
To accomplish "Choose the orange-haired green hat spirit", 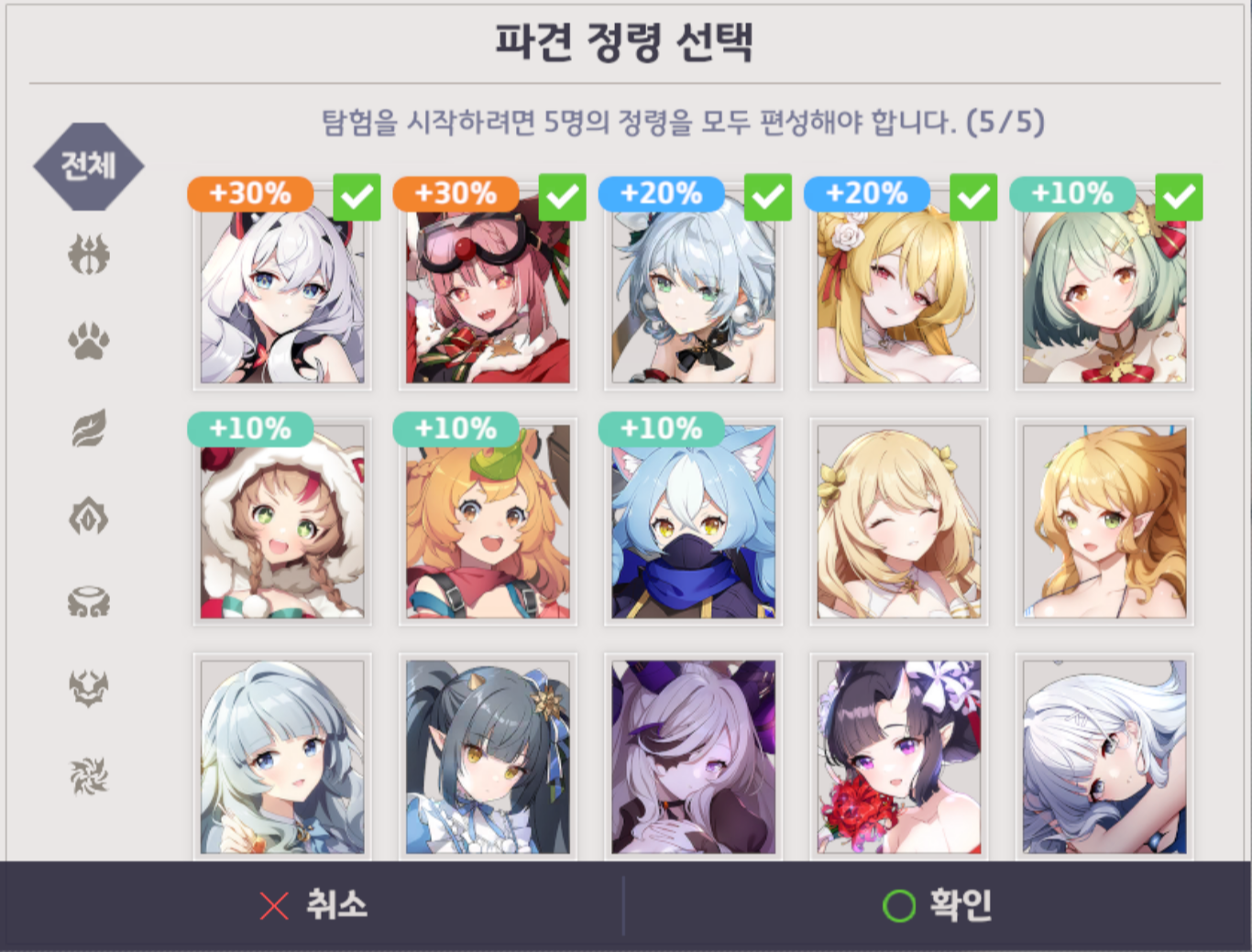I will pyautogui.click(x=488, y=521).
